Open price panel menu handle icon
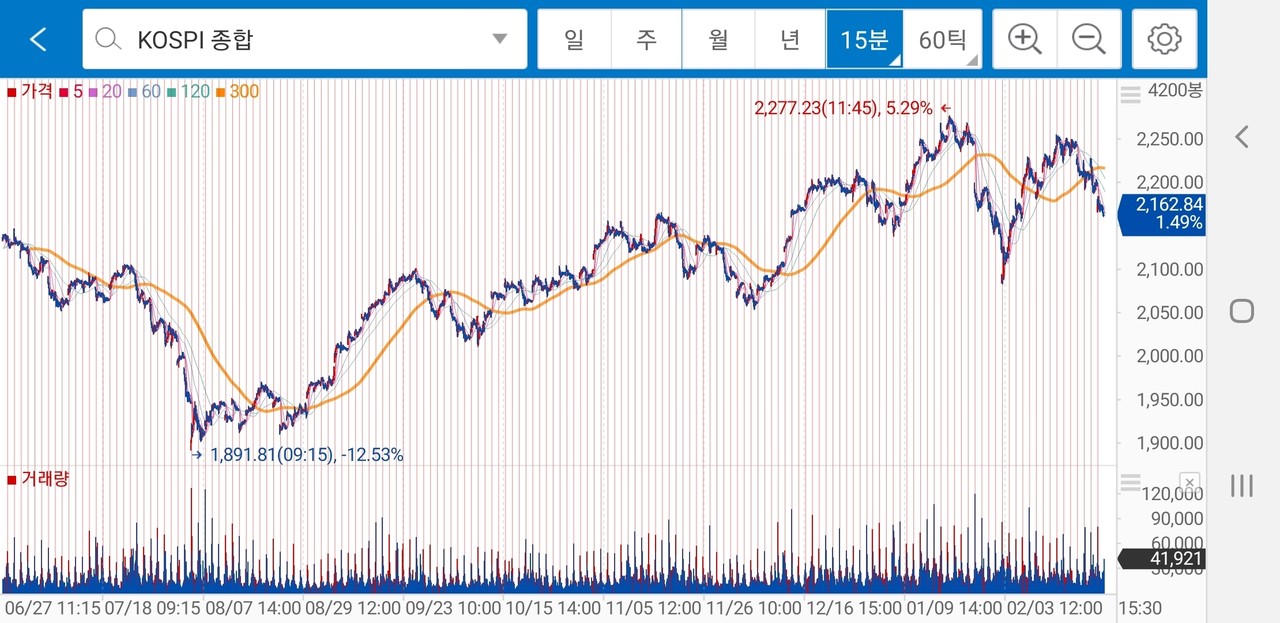1280x623 pixels. 1130,95
